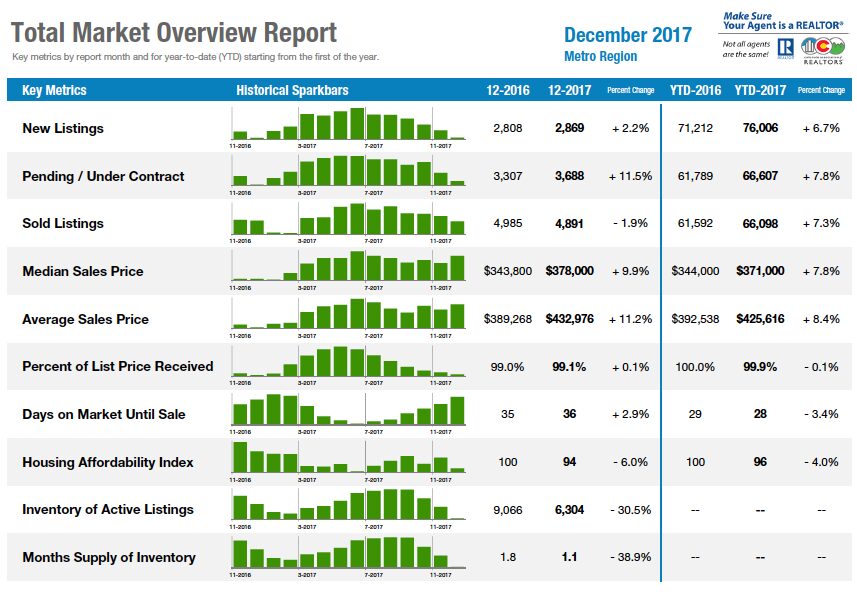The image size is (857, 592).
Task: Click the December 2017 heading
Action: point(628,35)
